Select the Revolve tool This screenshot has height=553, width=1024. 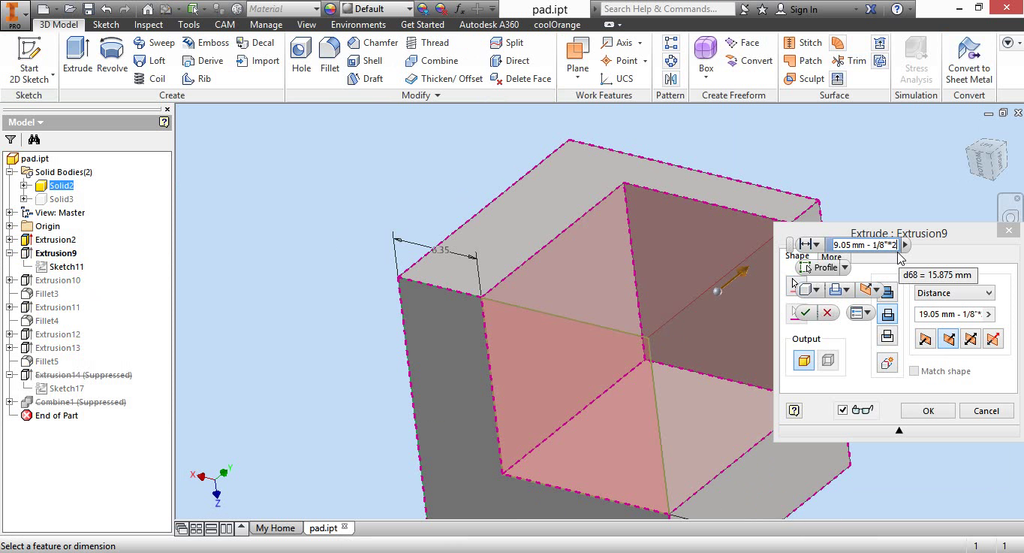pyautogui.click(x=112, y=55)
